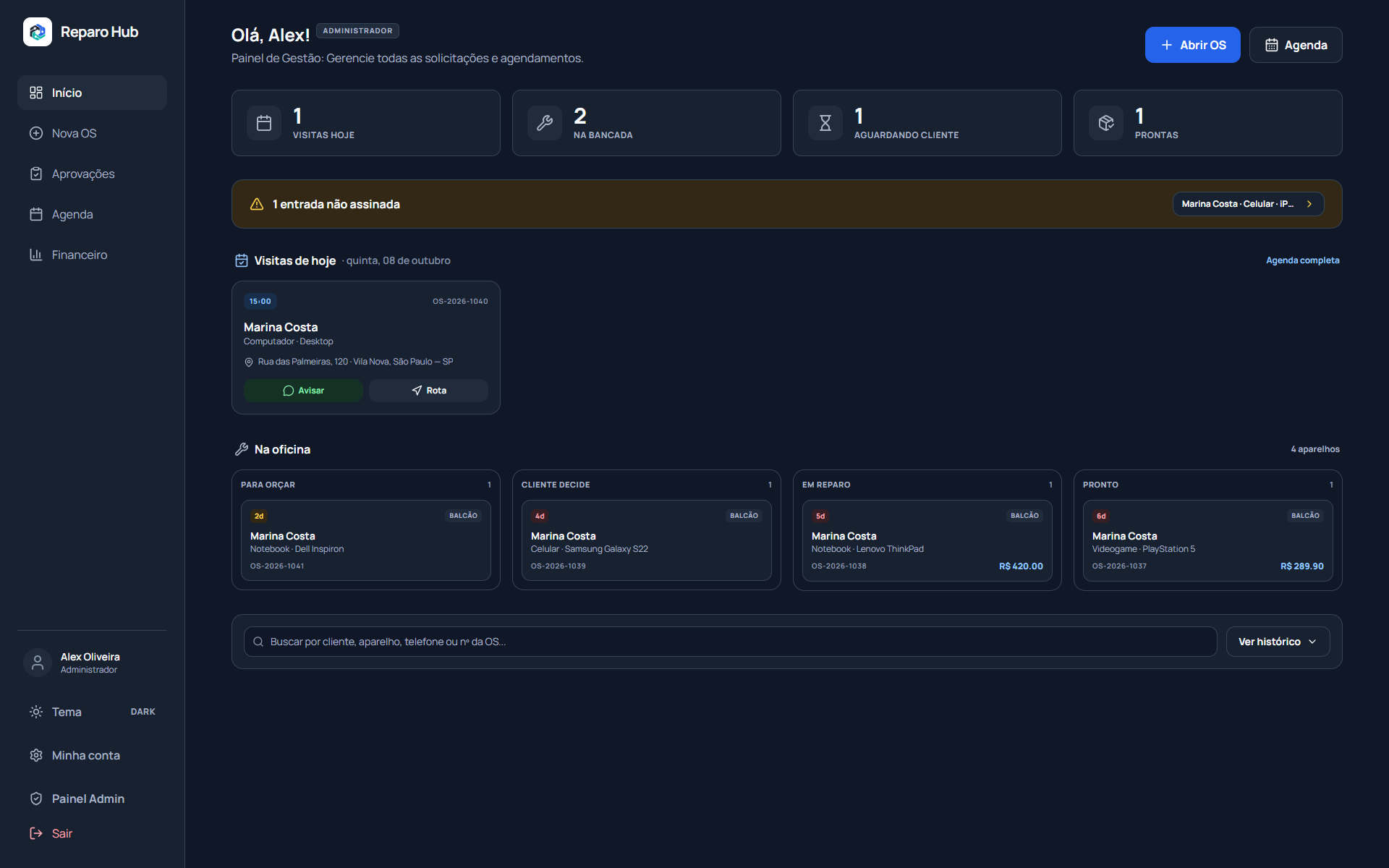Click hourglass icon on Aguardando Cliente card
The width and height of the screenshot is (1389, 868).
[x=825, y=123]
